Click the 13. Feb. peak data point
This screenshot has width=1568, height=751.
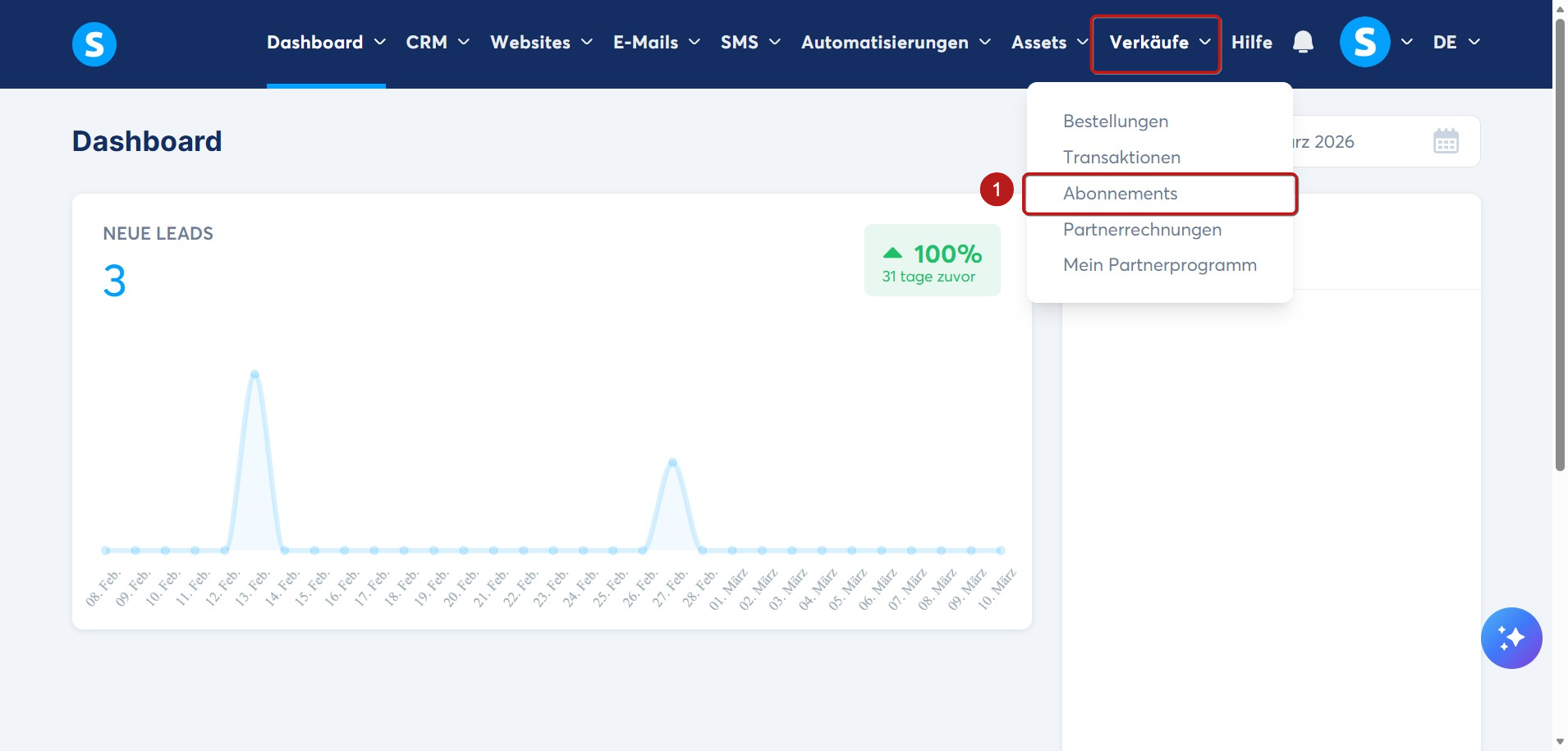coord(254,374)
